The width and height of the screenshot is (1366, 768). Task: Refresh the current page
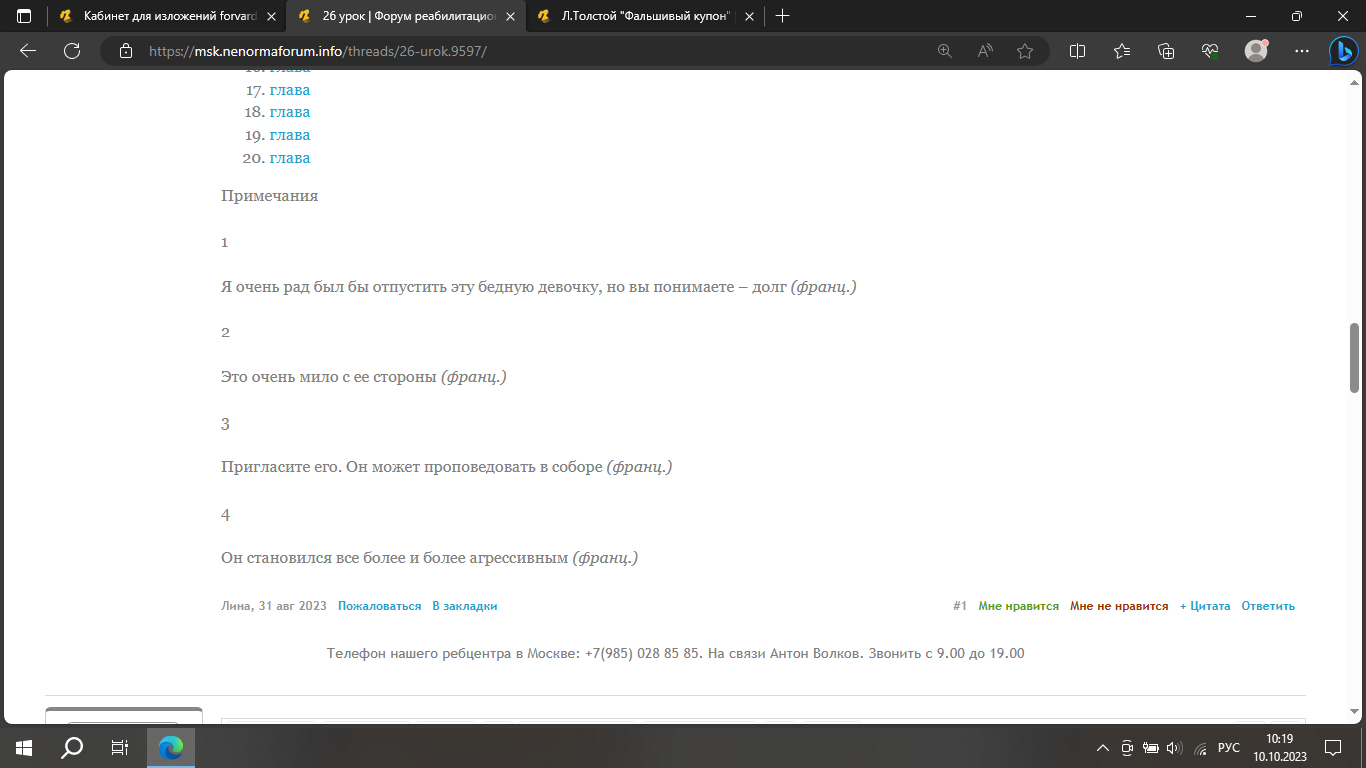click(x=72, y=51)
